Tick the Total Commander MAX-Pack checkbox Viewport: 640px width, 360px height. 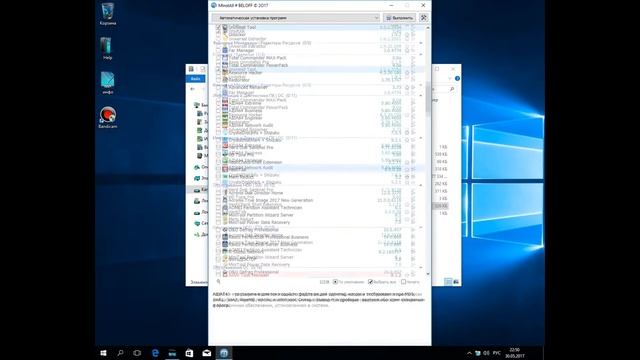point(218,58)
